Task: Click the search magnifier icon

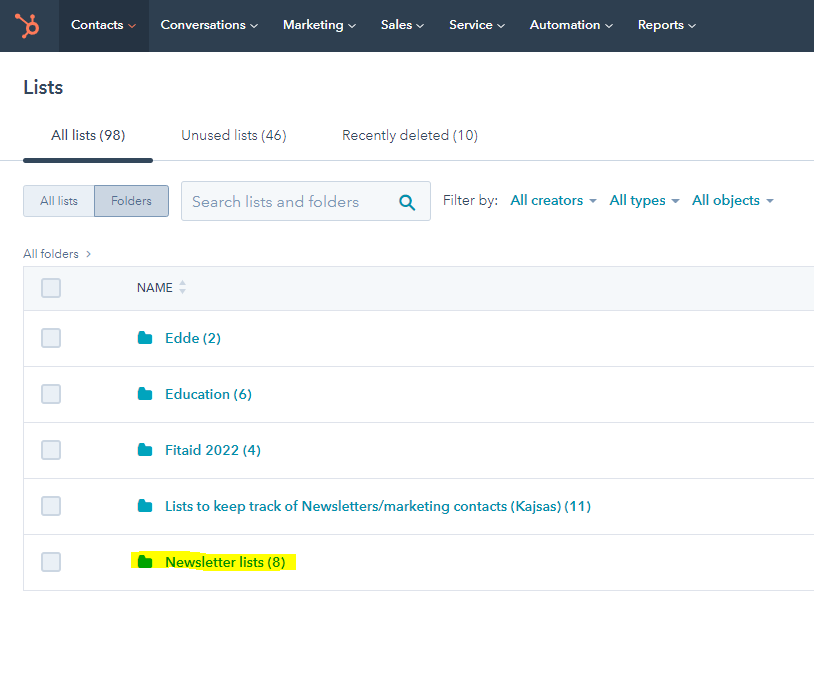Action: pyautogui.click(x=407, y=202)
